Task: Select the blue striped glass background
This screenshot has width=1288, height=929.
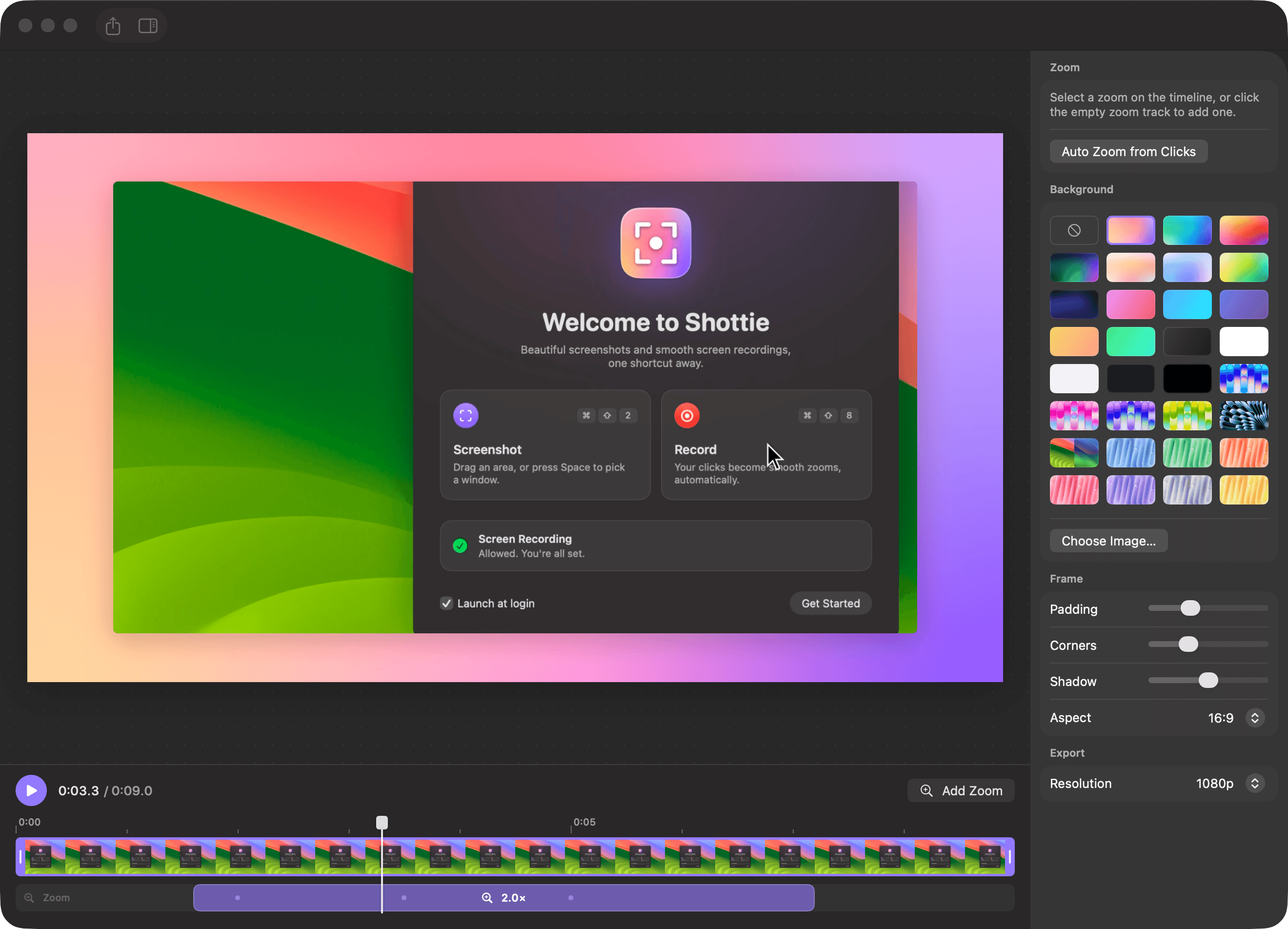Action: click(1131, 453)
